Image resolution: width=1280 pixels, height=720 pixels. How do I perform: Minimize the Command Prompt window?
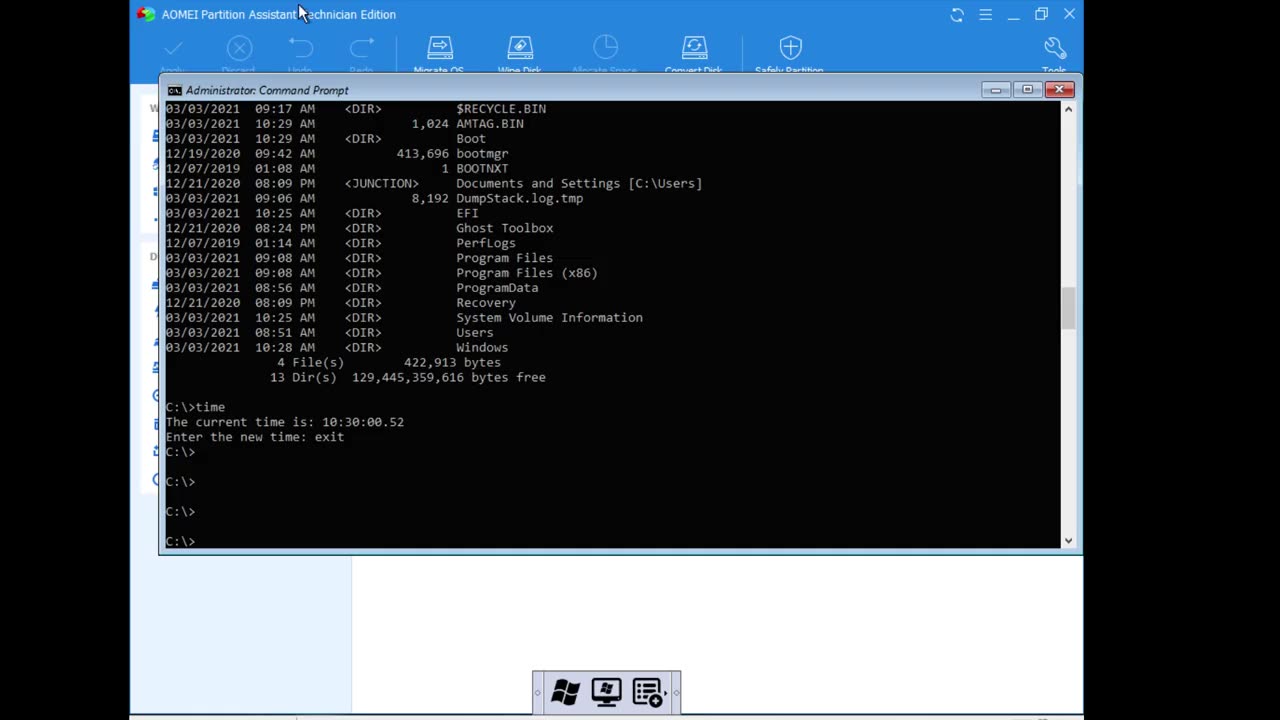[995, 90]
